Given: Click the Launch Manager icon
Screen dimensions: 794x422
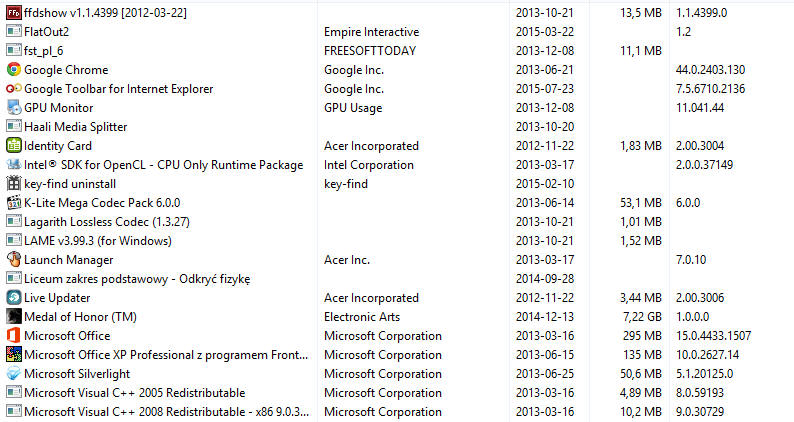Looking at the screenshot, I should click(x=14, y=259).
